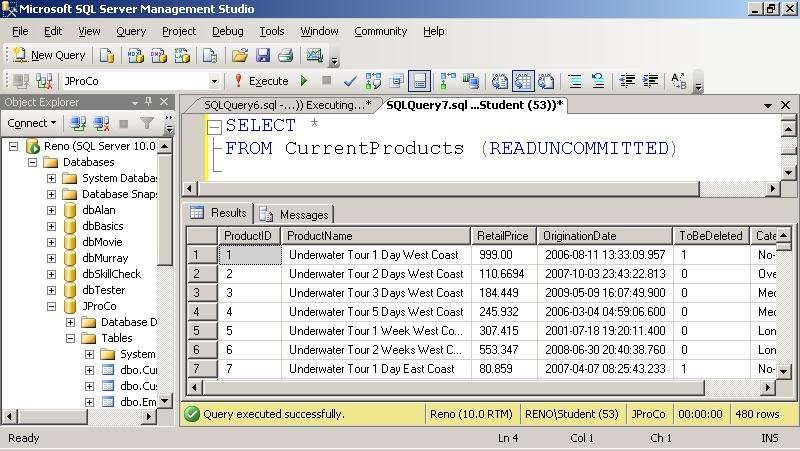Toggle Include Client Statistics
Screen dimensions: 800x451
(x=471, y=81)
